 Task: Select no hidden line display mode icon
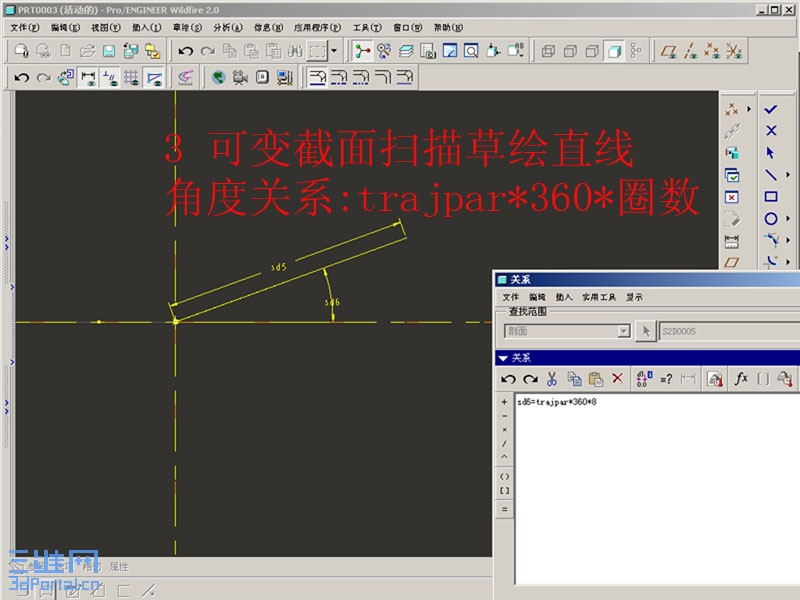click(592, 51)
